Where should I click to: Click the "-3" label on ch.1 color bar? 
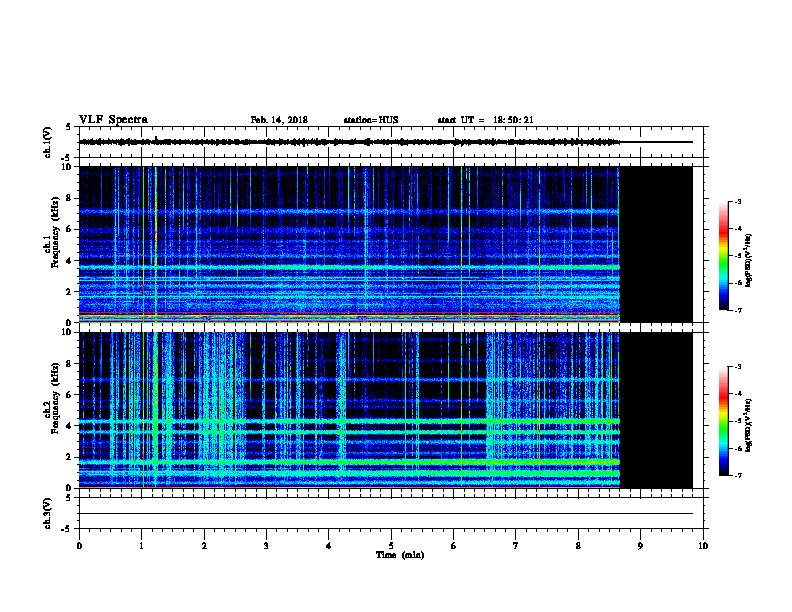[x=737, y=201]
